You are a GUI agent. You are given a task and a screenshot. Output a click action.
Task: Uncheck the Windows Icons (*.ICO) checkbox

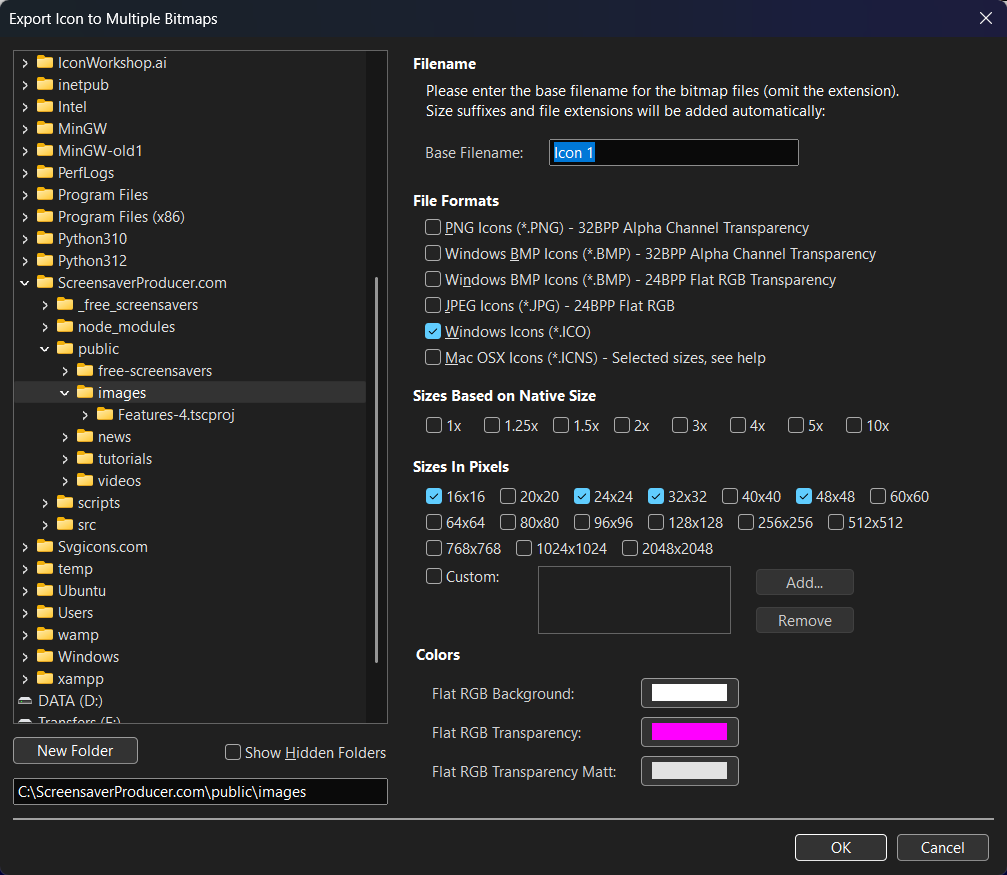tap(433, 332)
